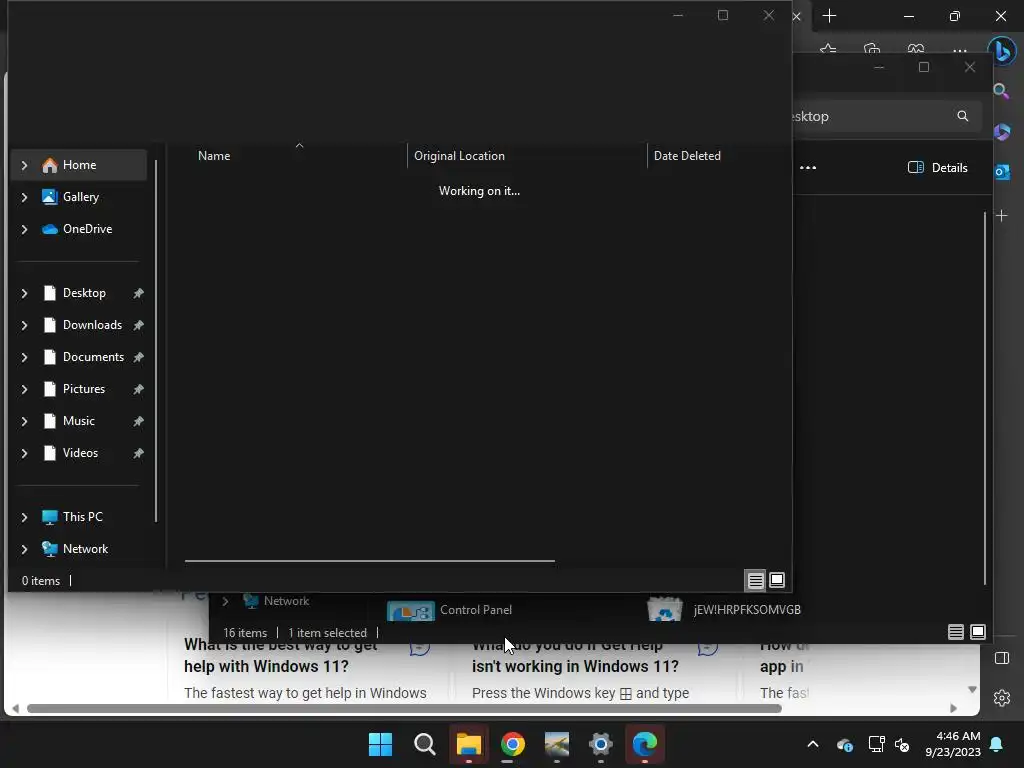This screenshot has width=1024, height=768.
Task: Open the pinned Music folder
Action: [78, 421]
